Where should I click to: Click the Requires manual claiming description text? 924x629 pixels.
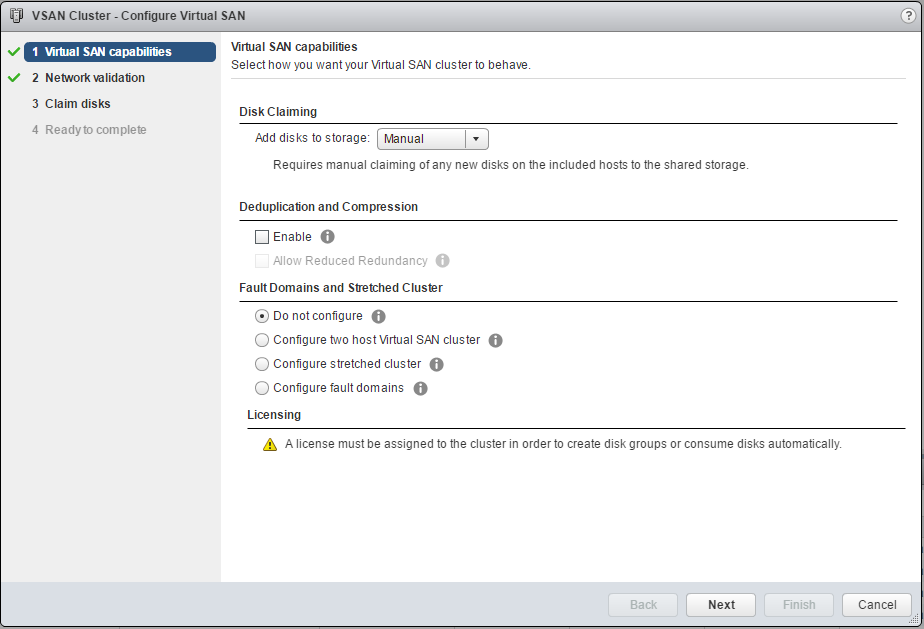pyautogui.click(x=510, y=165)
